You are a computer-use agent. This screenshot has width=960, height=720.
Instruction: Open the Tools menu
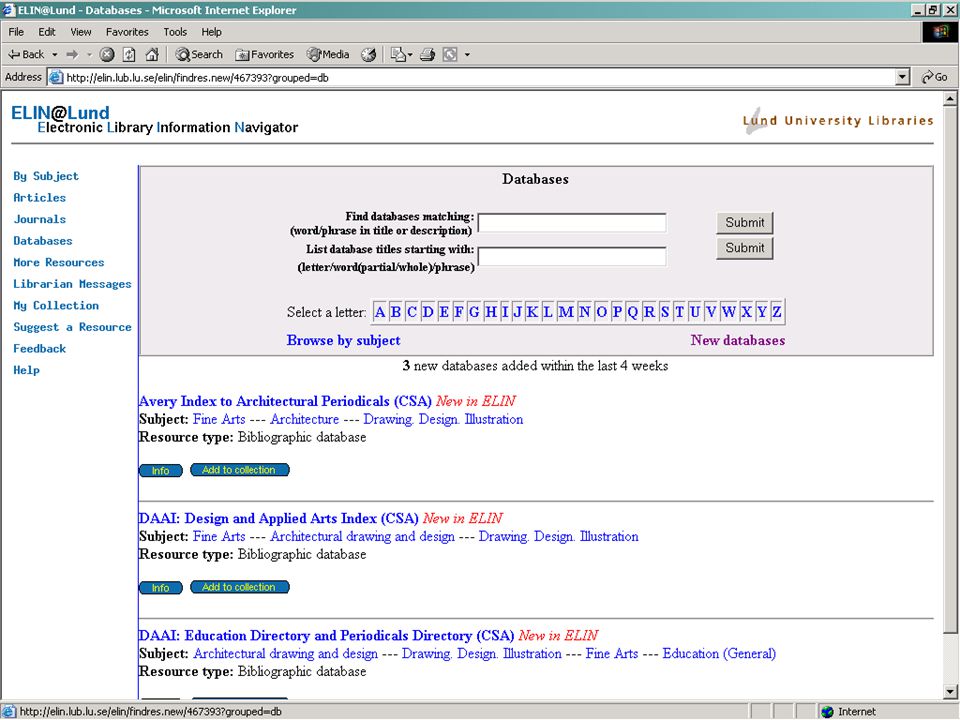coord(175,32)
